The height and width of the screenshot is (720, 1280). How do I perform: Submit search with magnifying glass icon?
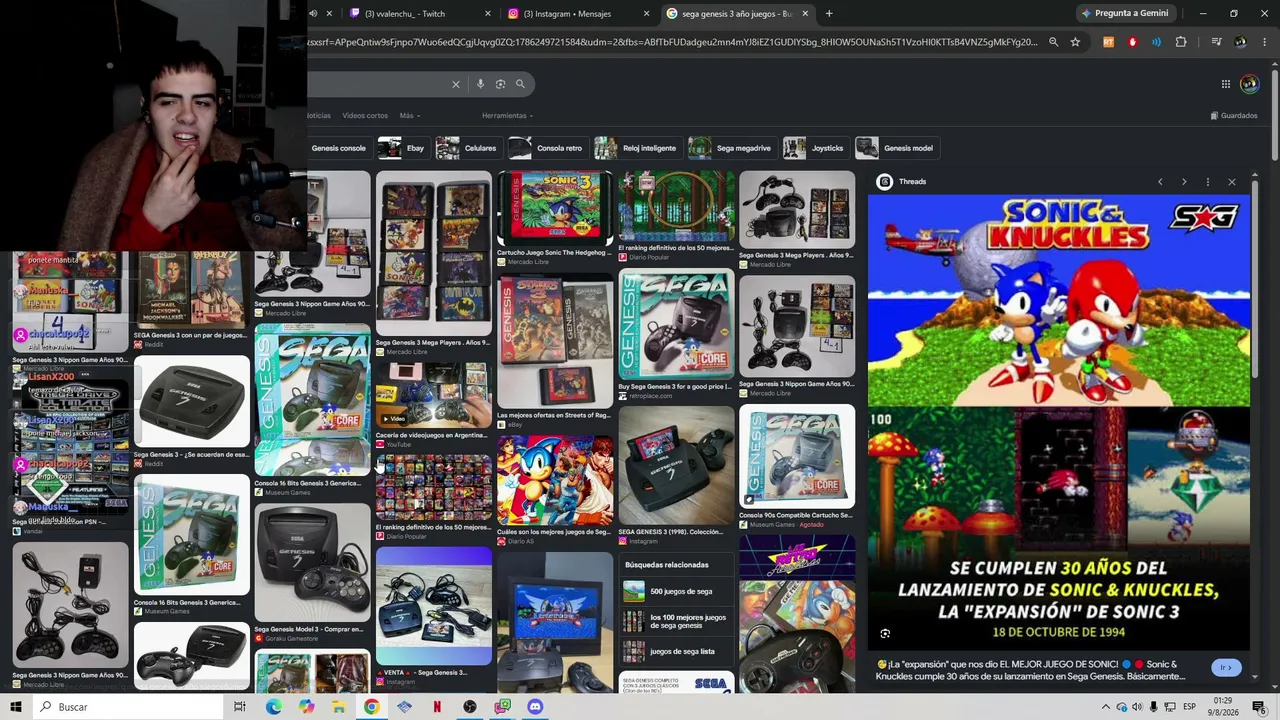pyautogui.click(x=520, y=84)
